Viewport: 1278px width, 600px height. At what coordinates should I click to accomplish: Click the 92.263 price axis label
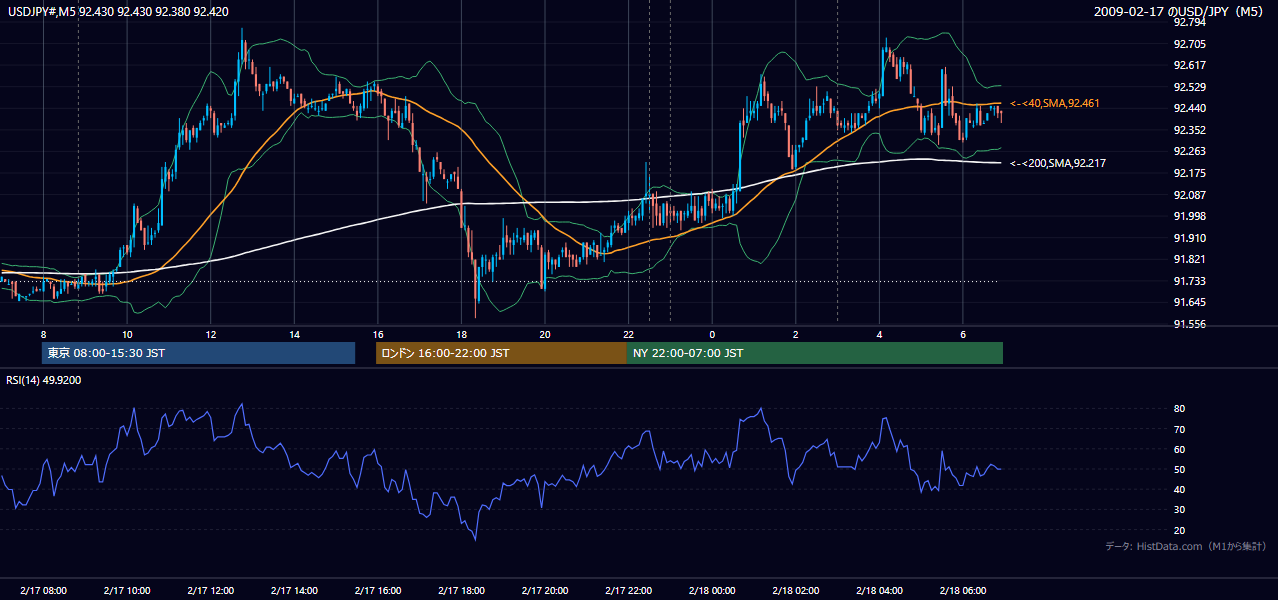[x=1190, y=152]
